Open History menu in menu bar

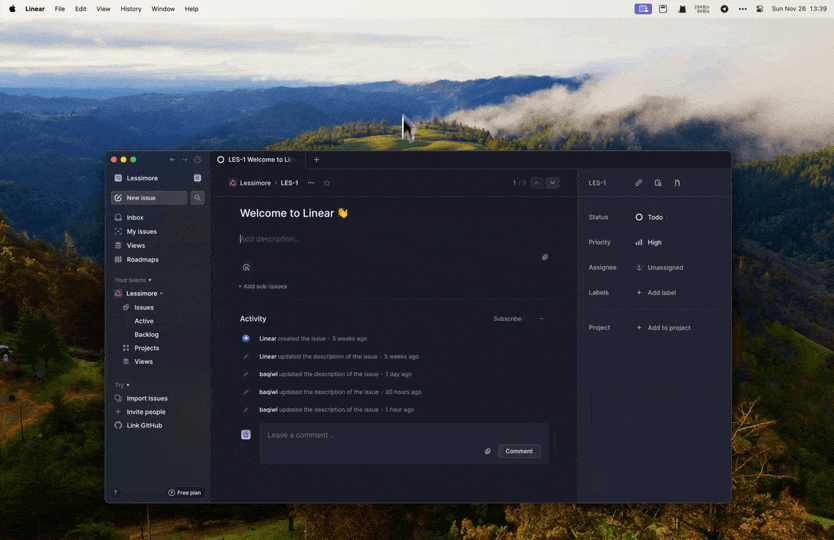point(131,9)
